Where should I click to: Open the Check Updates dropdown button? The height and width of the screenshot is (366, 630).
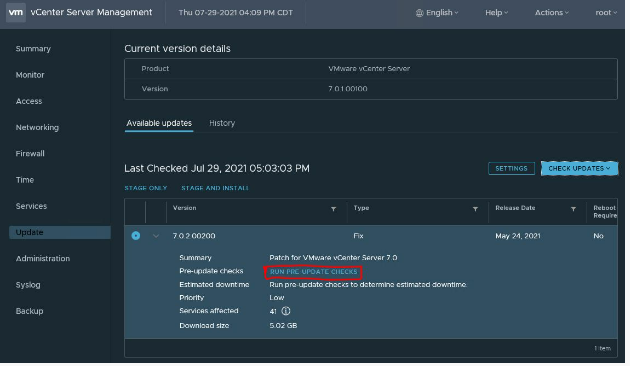point(579,169)
